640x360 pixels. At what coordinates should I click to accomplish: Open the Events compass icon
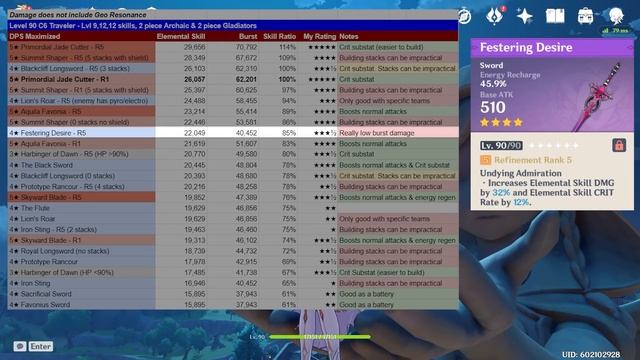click(464, 16)
